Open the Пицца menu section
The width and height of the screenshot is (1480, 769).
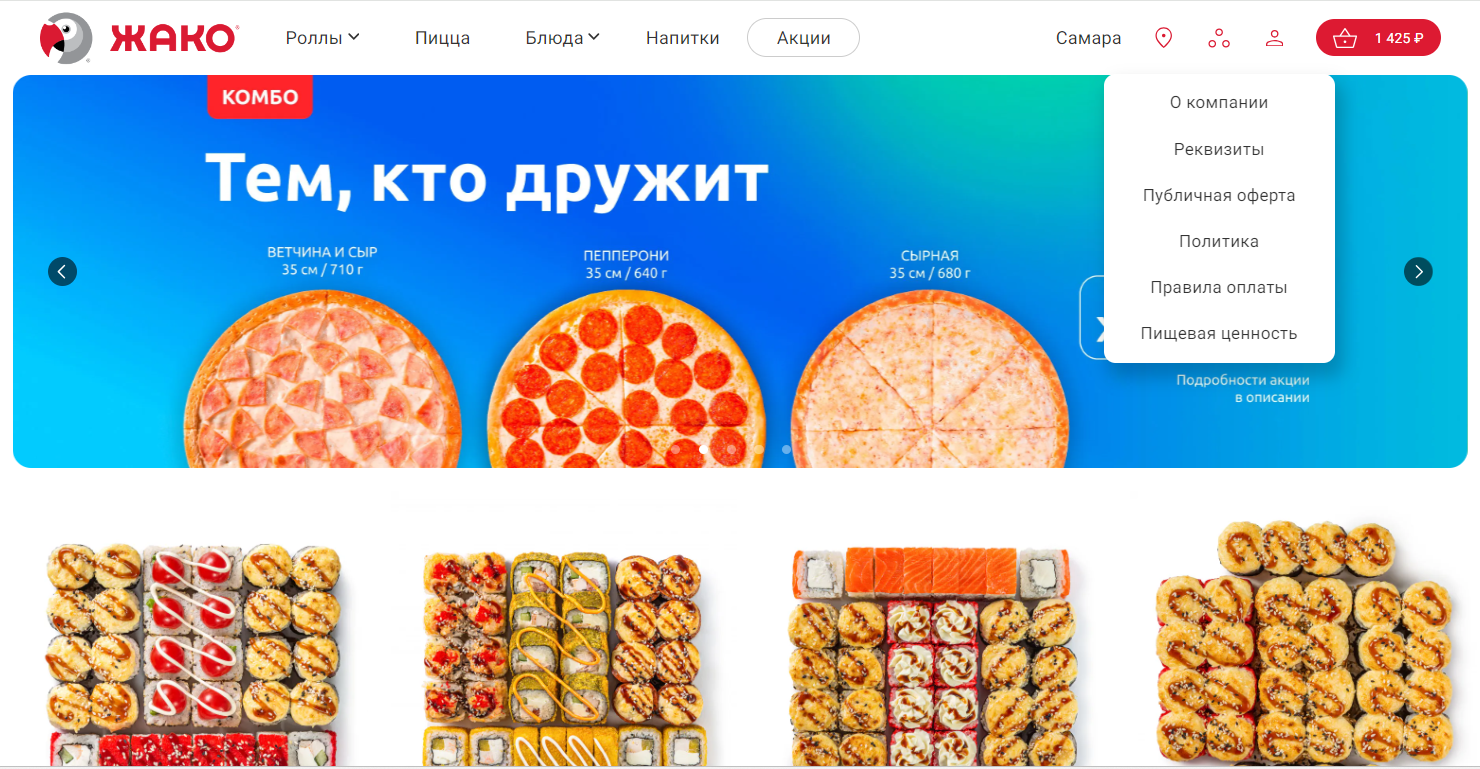click(442, 38)
